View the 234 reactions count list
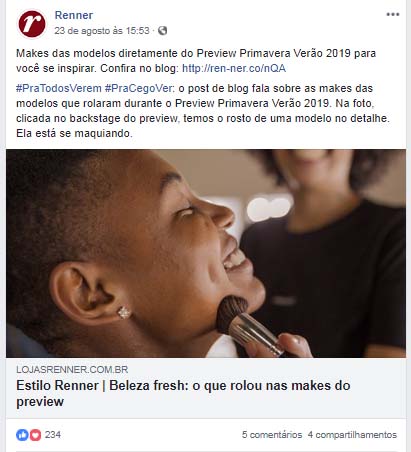The height and width of the screenshot is (452, 411). [53, 435]
